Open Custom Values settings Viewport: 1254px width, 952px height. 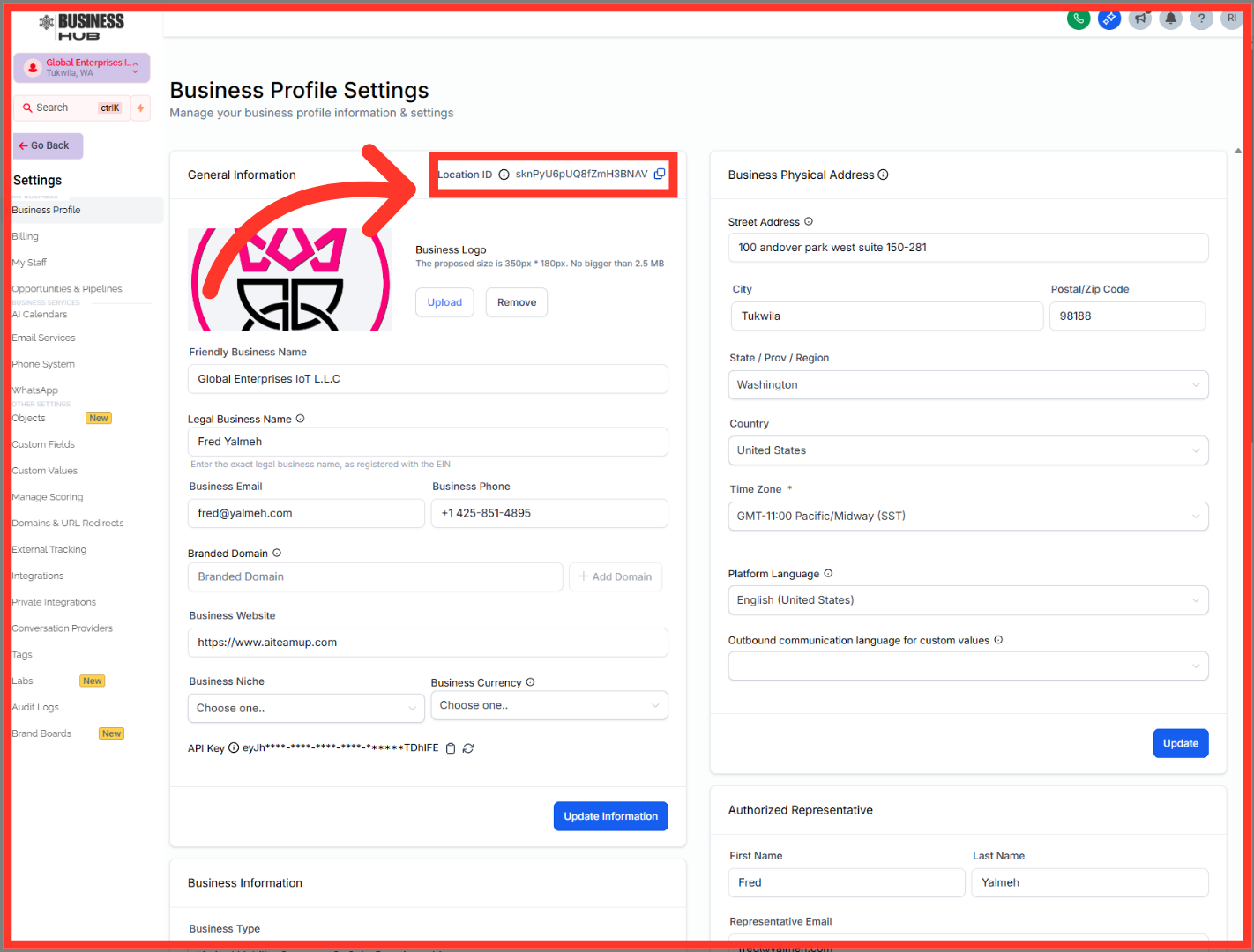pyautogui.click(x=45, y=471)
